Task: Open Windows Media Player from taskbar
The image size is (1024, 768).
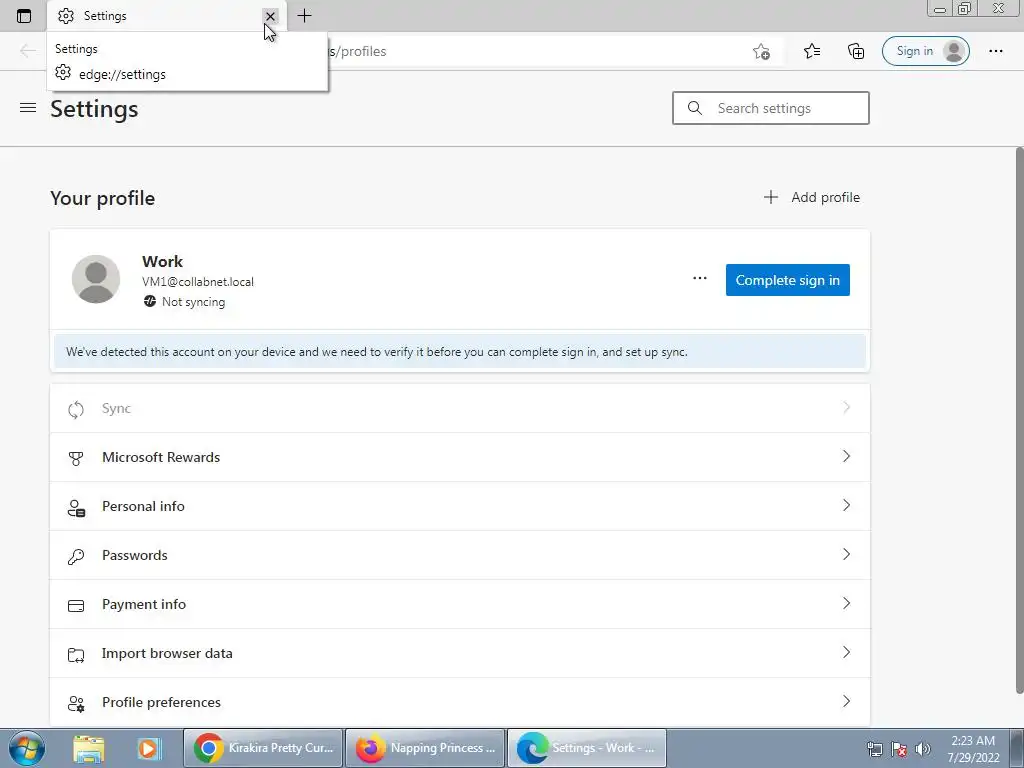Action: click(x=148, y=748)
